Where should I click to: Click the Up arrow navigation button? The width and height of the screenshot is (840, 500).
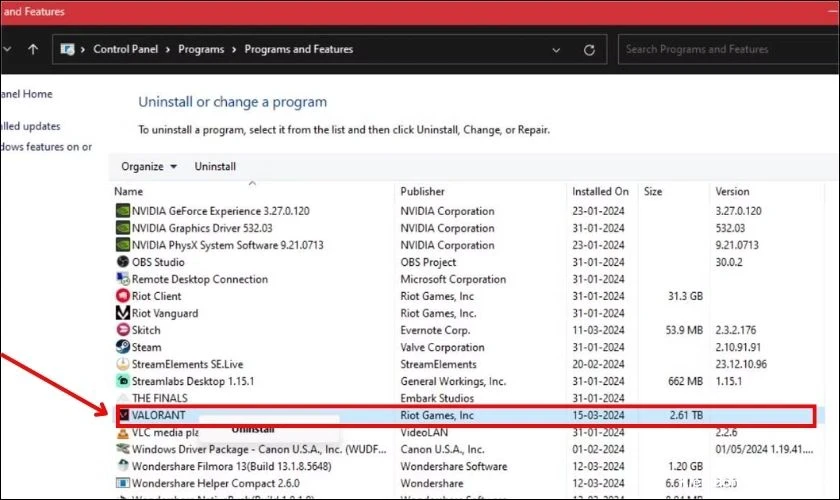[33, 49]
